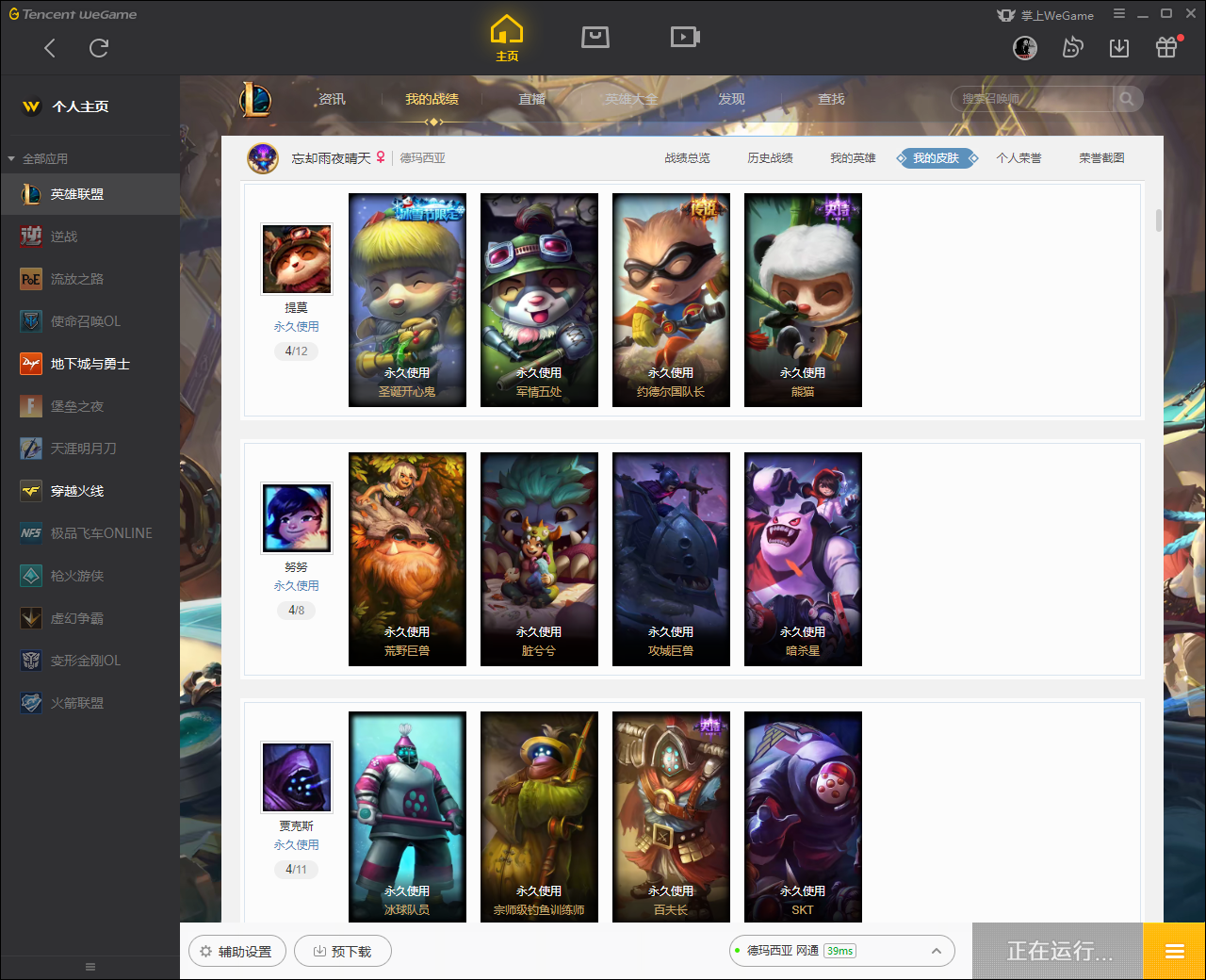The width and height of the screenshot is (1206, 980).
Task: Select 穿越火线 in the sidebar
Action: (x=90, y=491)
